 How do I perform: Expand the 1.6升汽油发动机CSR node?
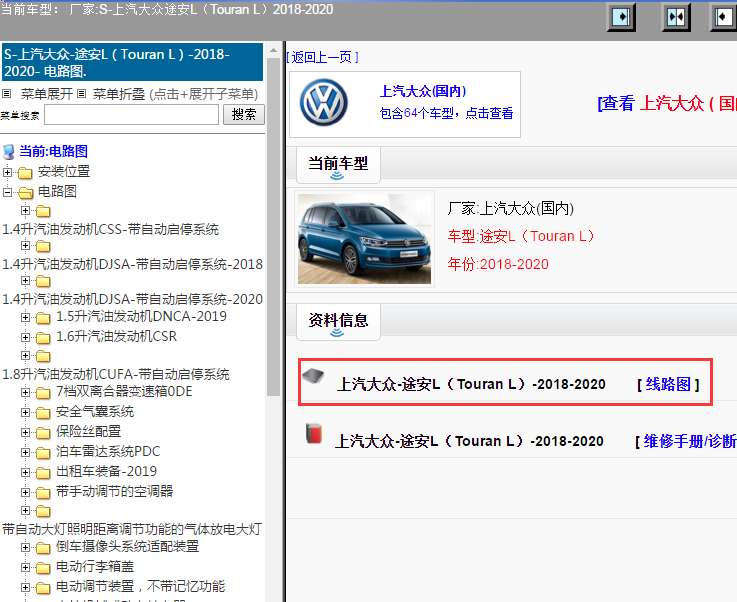click(x=25, y=337)
